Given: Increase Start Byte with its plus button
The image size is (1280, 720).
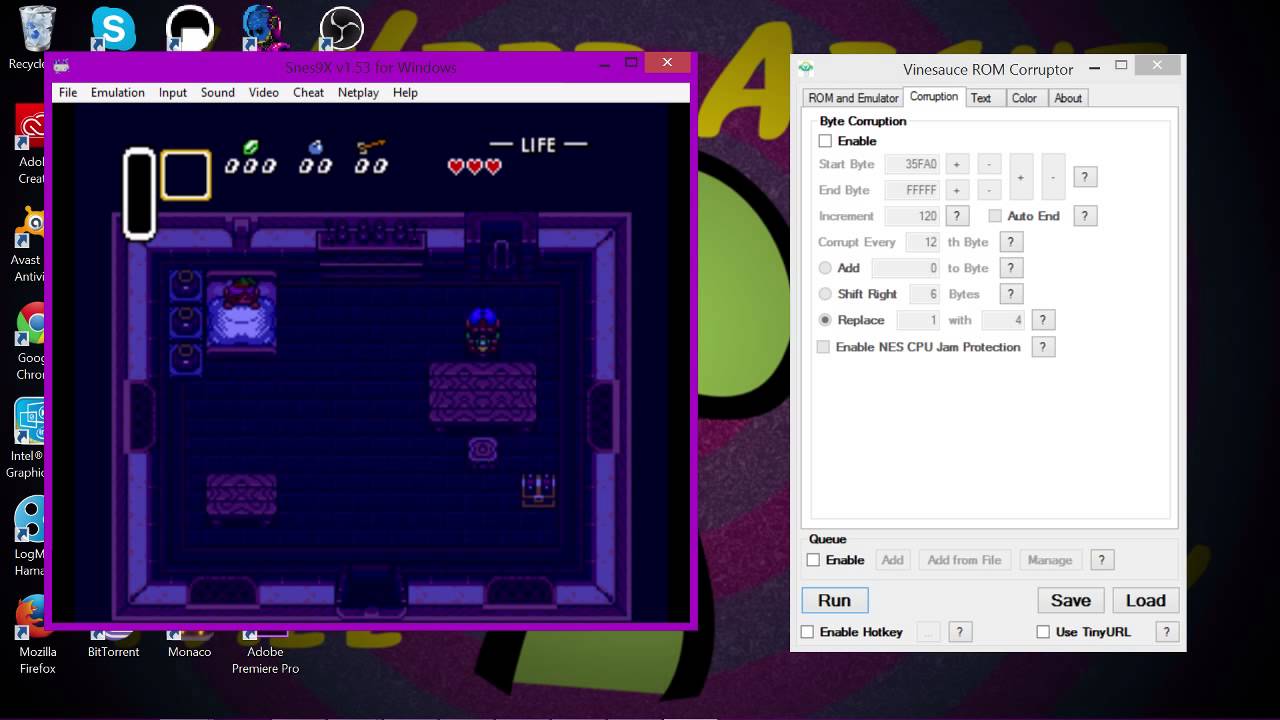Looking at the screenshot, I should (956, 164).
